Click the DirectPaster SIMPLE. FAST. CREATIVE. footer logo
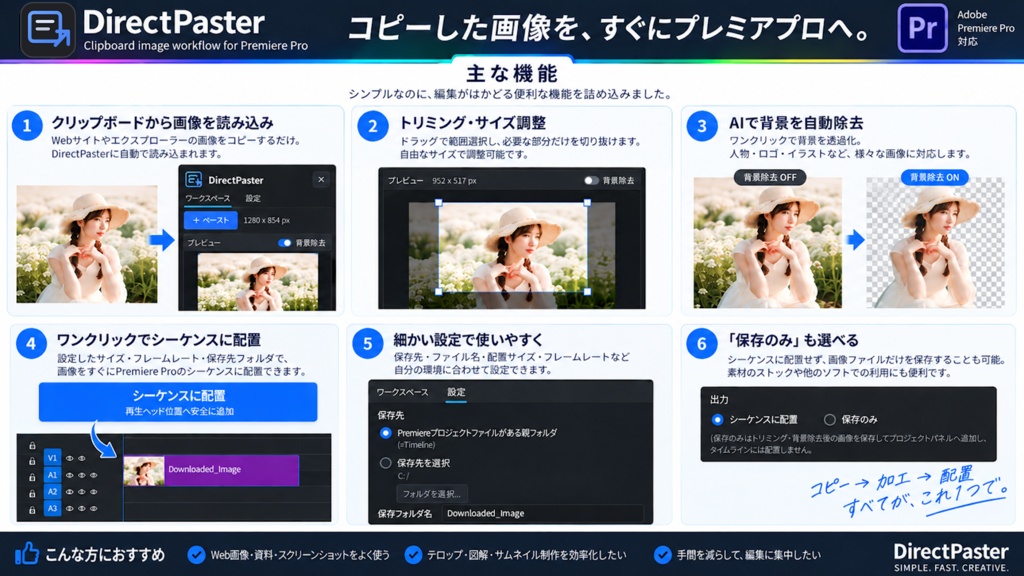1024x576 pixels. point(951,557)
